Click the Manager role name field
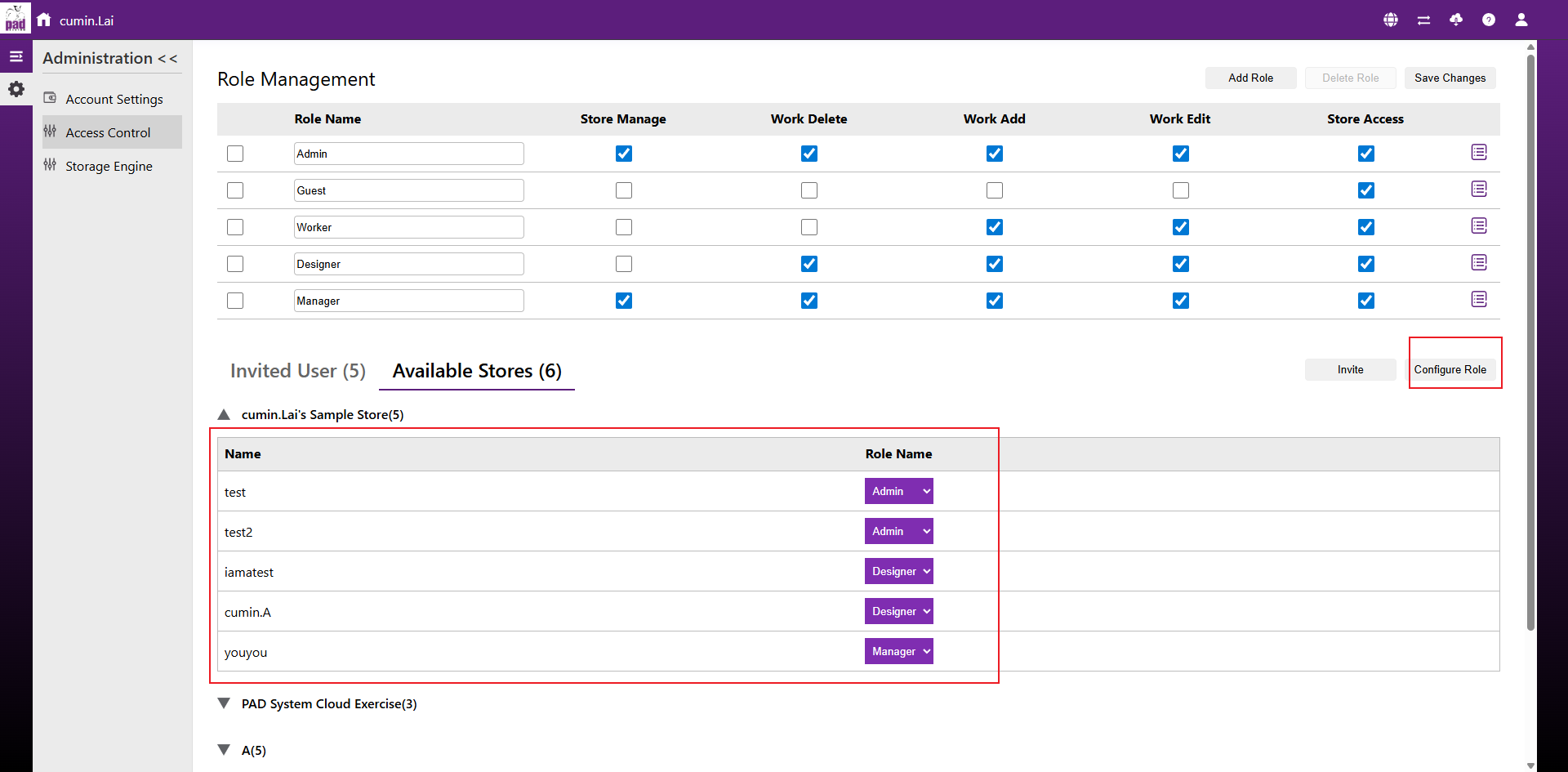This screenshot has height=772, width=1568. click(x=408, y=301)
